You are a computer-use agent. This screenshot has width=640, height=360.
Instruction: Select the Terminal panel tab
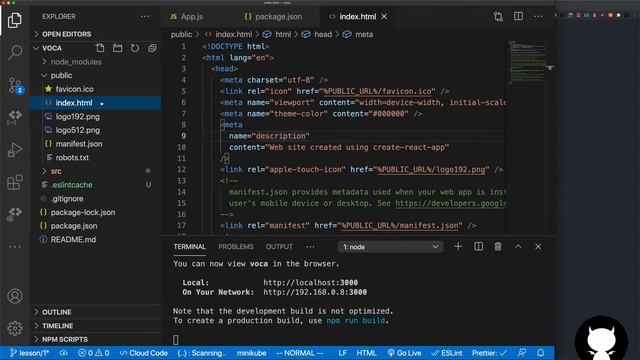point(189,247)
